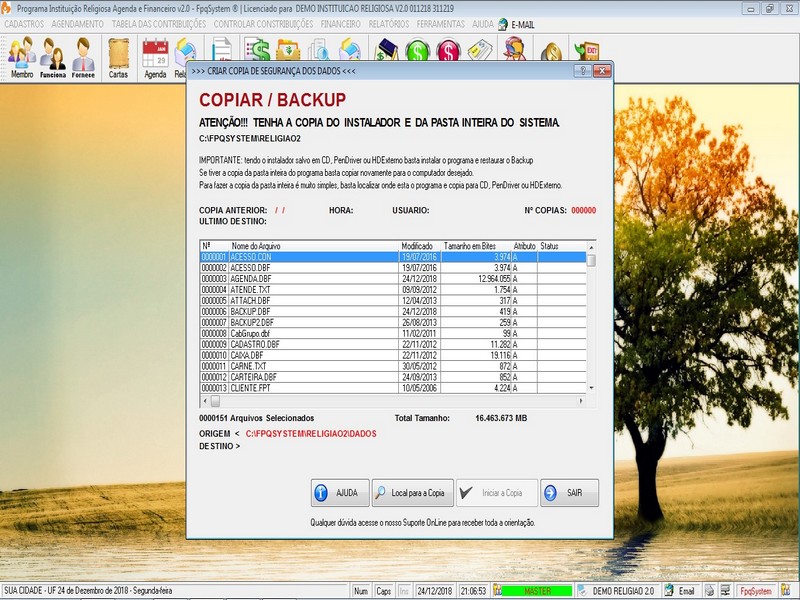Click the rightmost user icon in status bar
Image resolution: width=800 pixels, height=600 pixels.
pos(786,591)
